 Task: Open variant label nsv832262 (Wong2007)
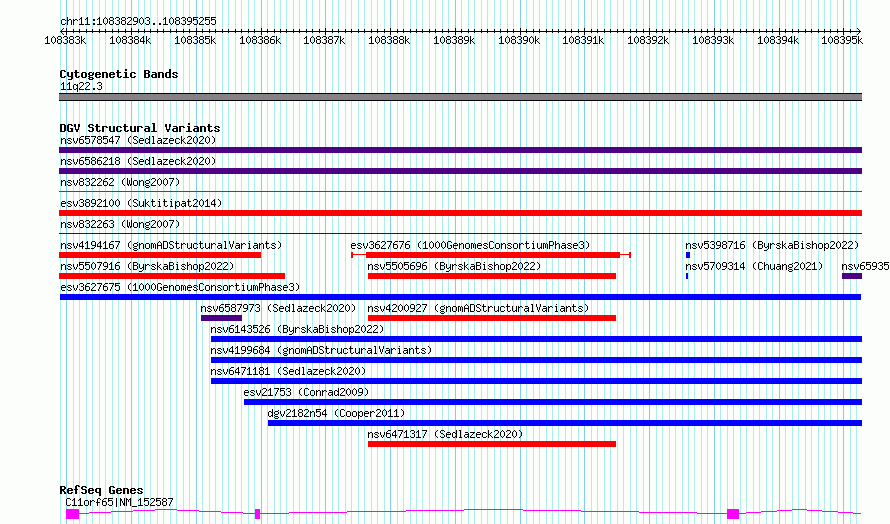coord(120,182)
